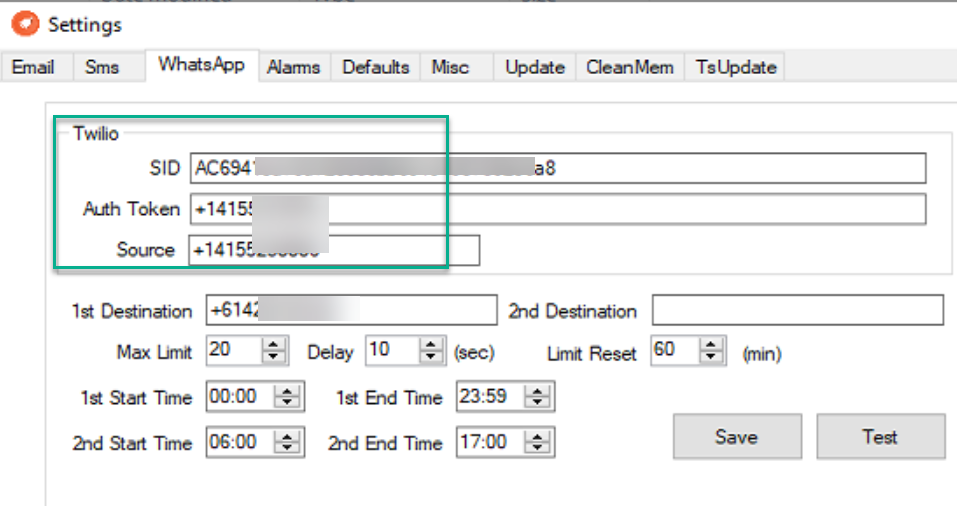Open the Sms tab
Viewport: 957px width, 506px height.
pos(102,67)
